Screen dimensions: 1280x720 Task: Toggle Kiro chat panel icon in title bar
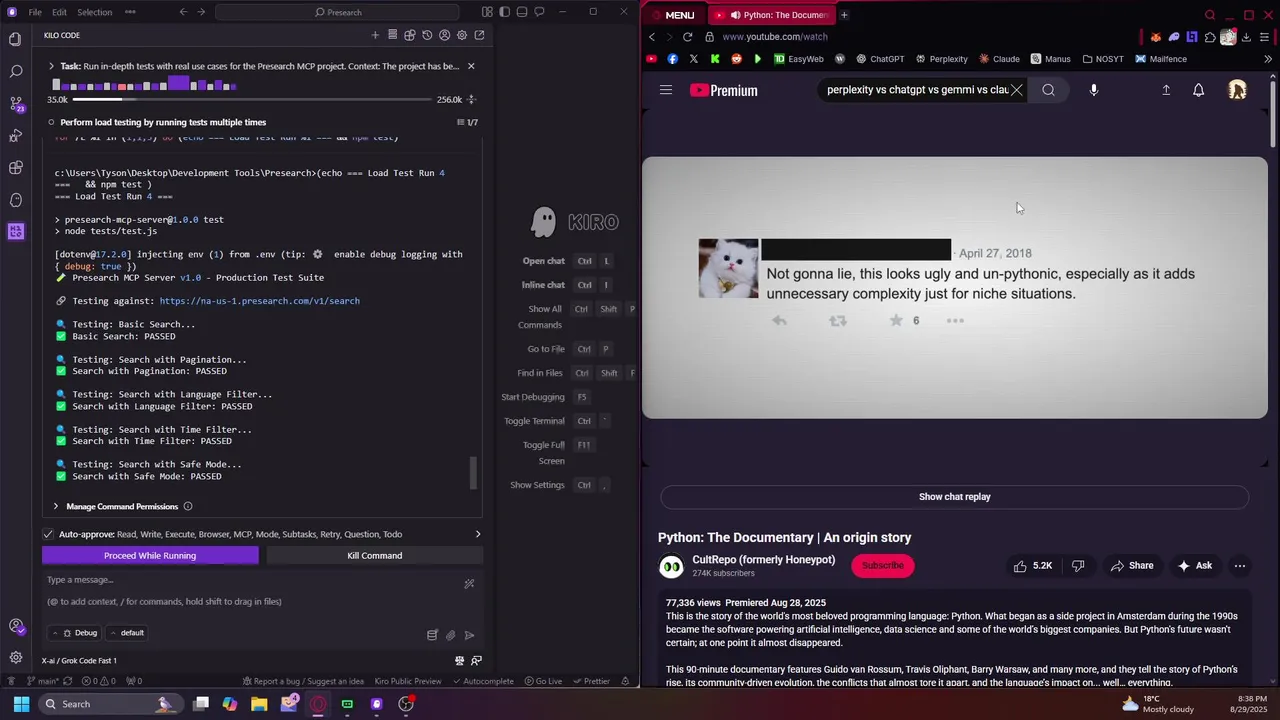pos(539,12)
